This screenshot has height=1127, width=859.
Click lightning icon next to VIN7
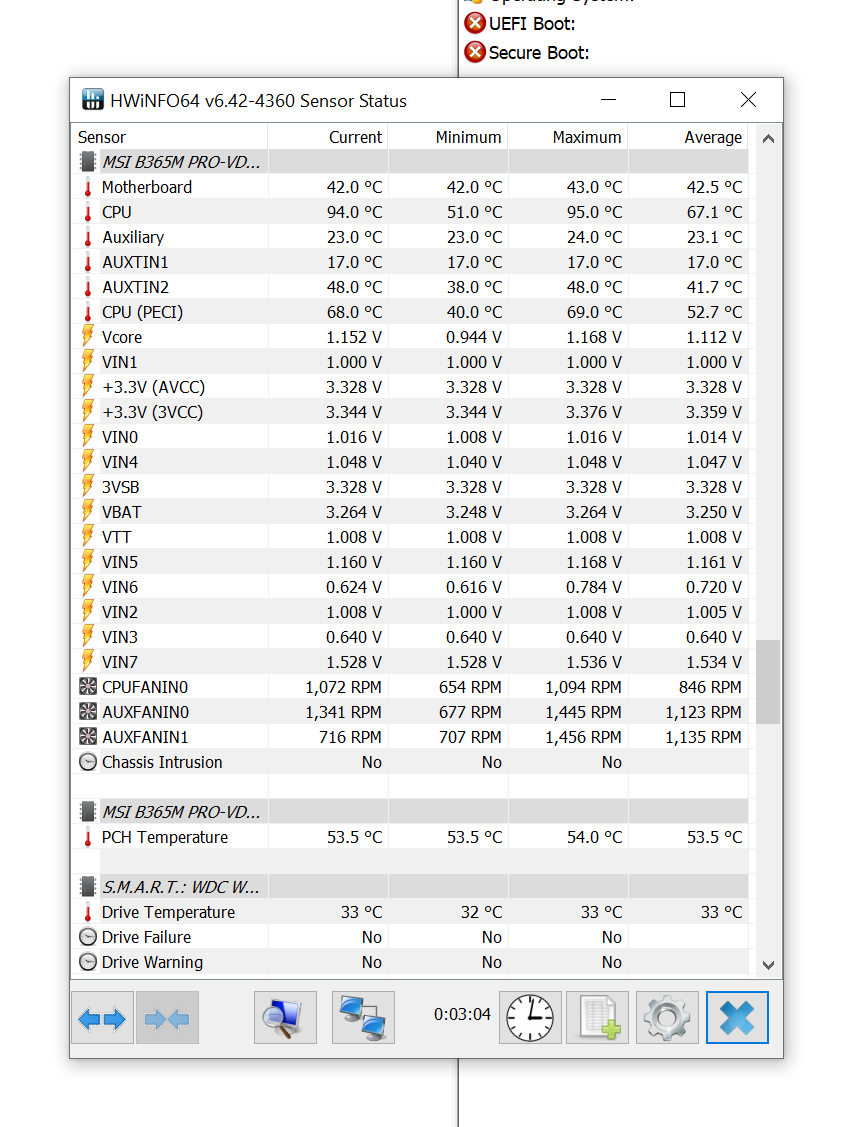coord(88,662)
